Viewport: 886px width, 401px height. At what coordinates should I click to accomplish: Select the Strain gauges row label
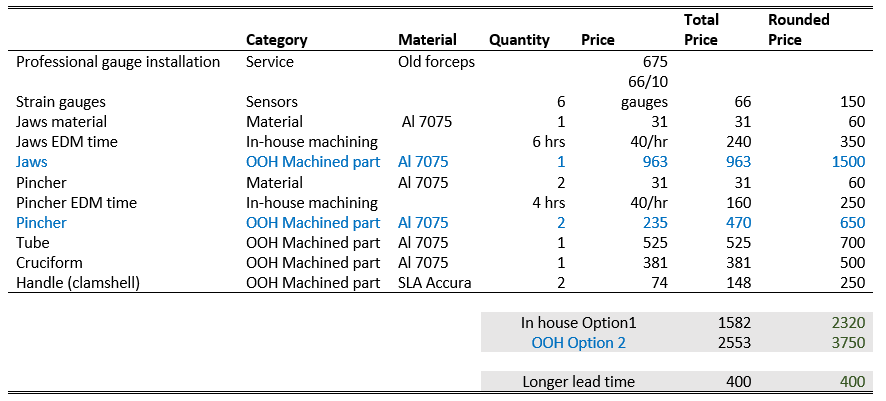tap(61, 102)
